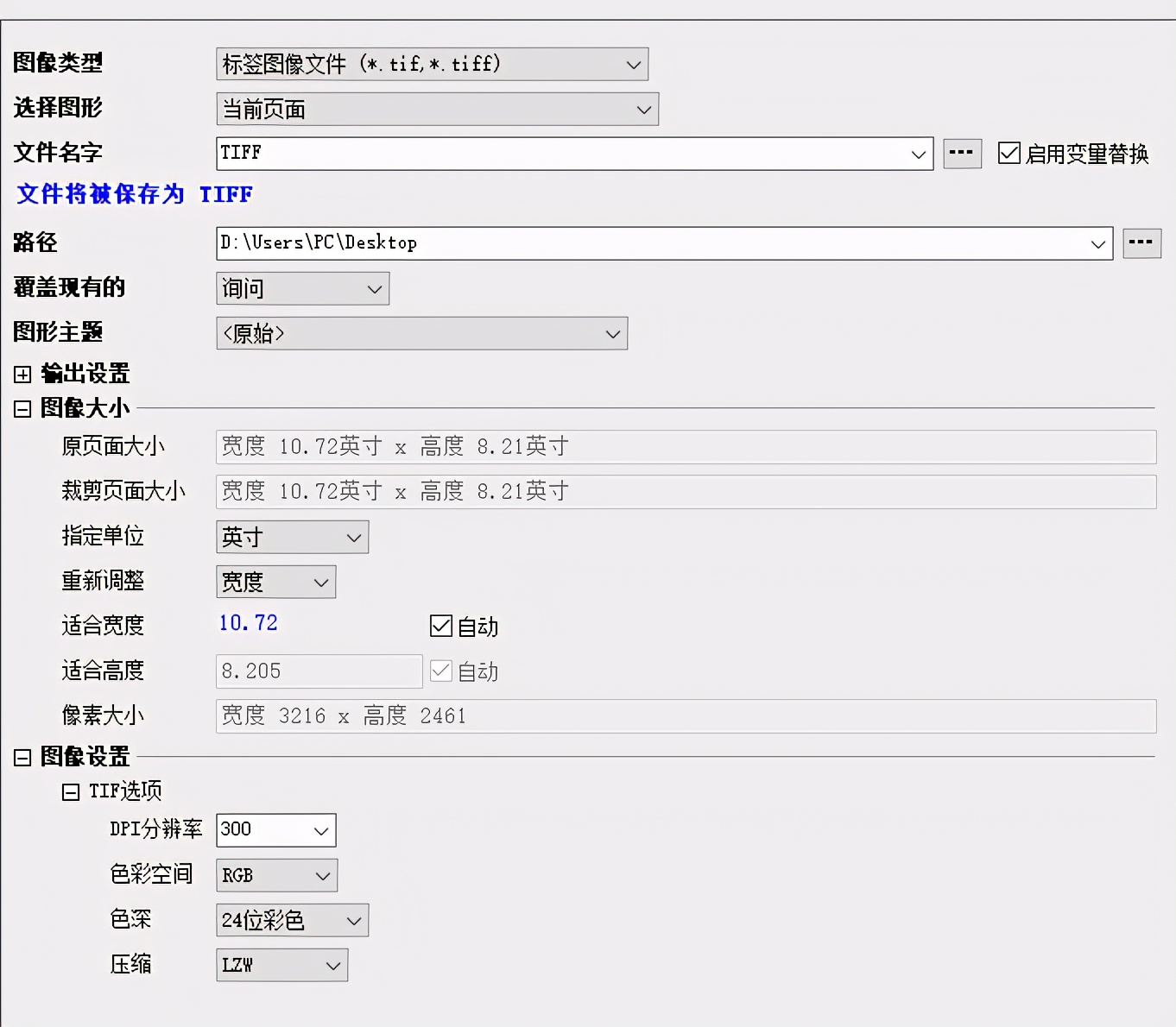The image size is (1176, 1027).
Task: Open the 色深 dropdown showing 24位彩色
Action: coord(292,920)
